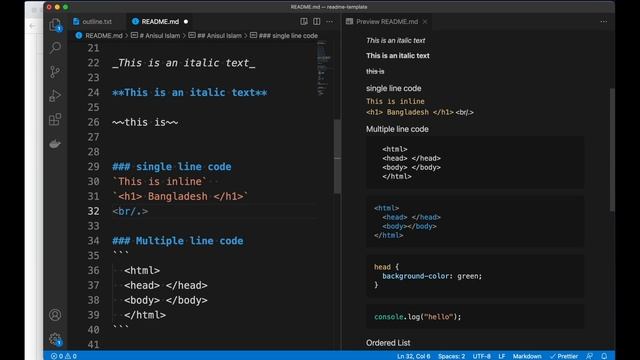Open preview to the side icon
Viewport: 640px width, 360px height.
click(x=304, y=21)
